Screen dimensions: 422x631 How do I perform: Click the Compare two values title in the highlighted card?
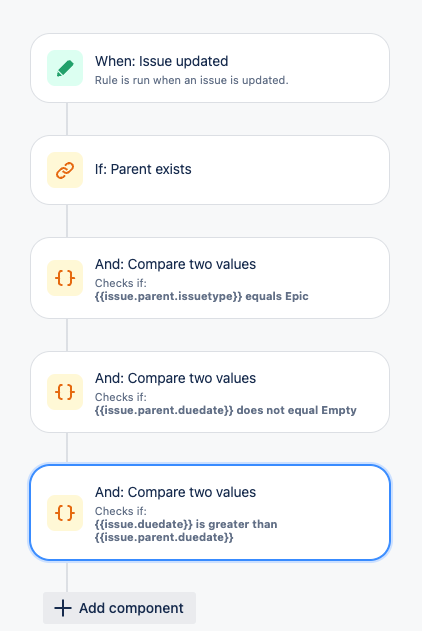pos(175,492)
